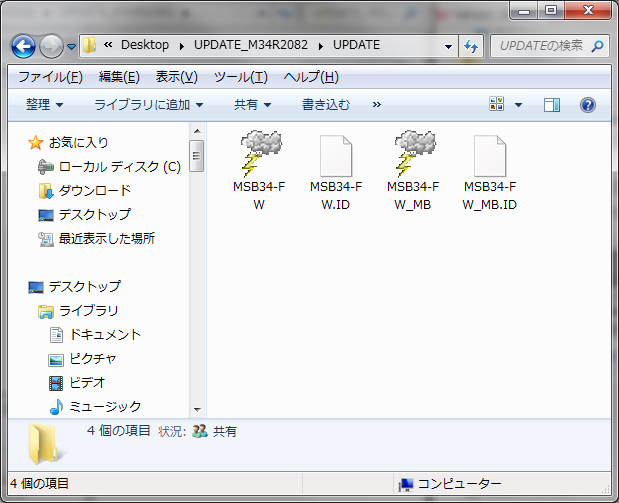Expand the 整理 dropdown menu

(x=44, y=104)
